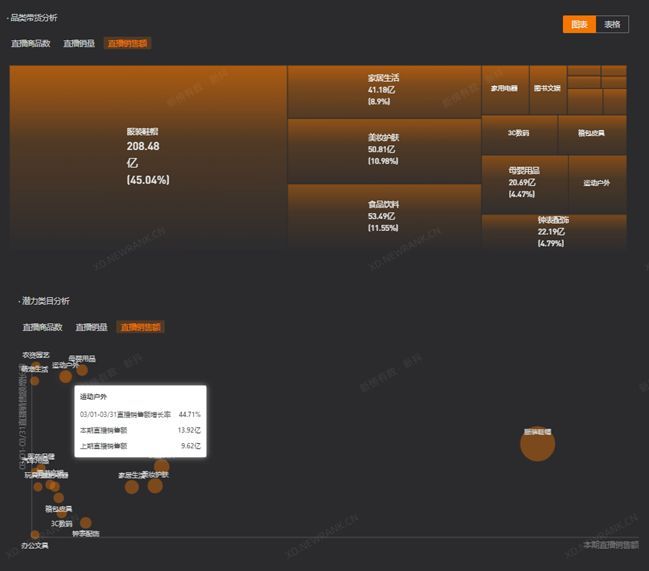
Task: Select 直播销售额 tab in 潜力类目分析
Action: click(139, 327)
